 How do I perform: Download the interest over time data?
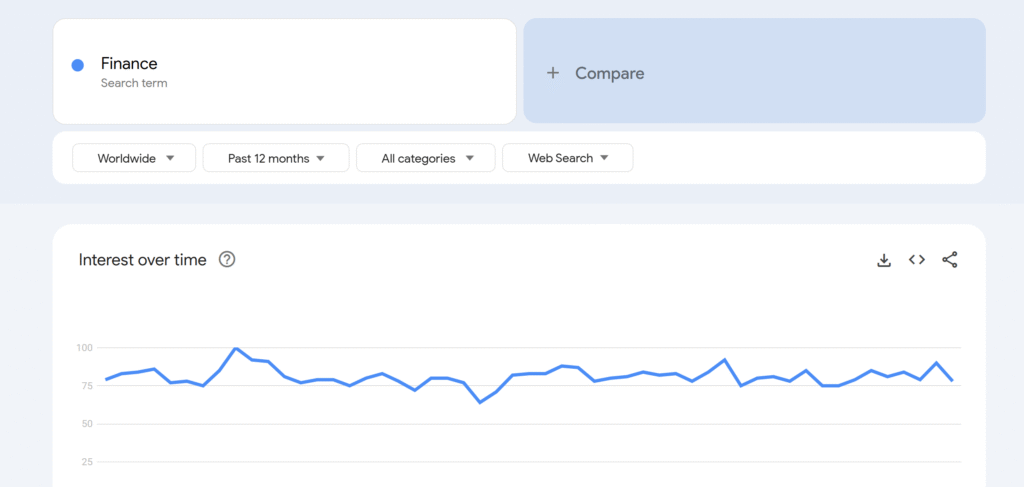884,260
